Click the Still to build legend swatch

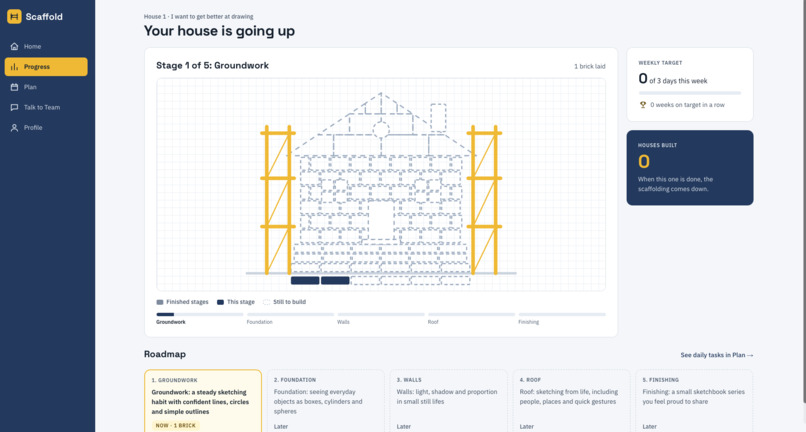click(266, 302)
